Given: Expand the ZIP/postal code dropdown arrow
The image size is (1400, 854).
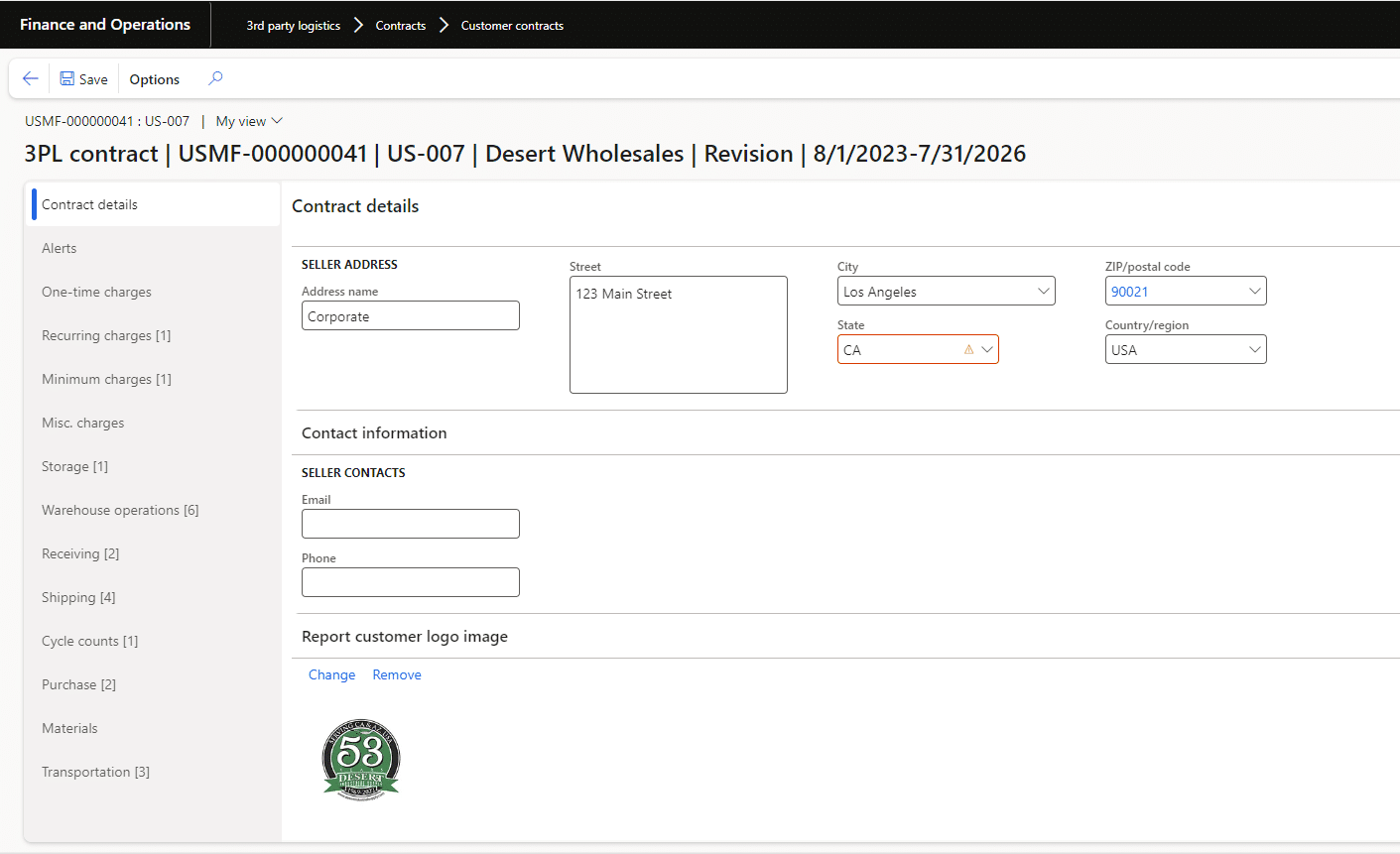Looking at the screenshot, I should pos(1254,291).
